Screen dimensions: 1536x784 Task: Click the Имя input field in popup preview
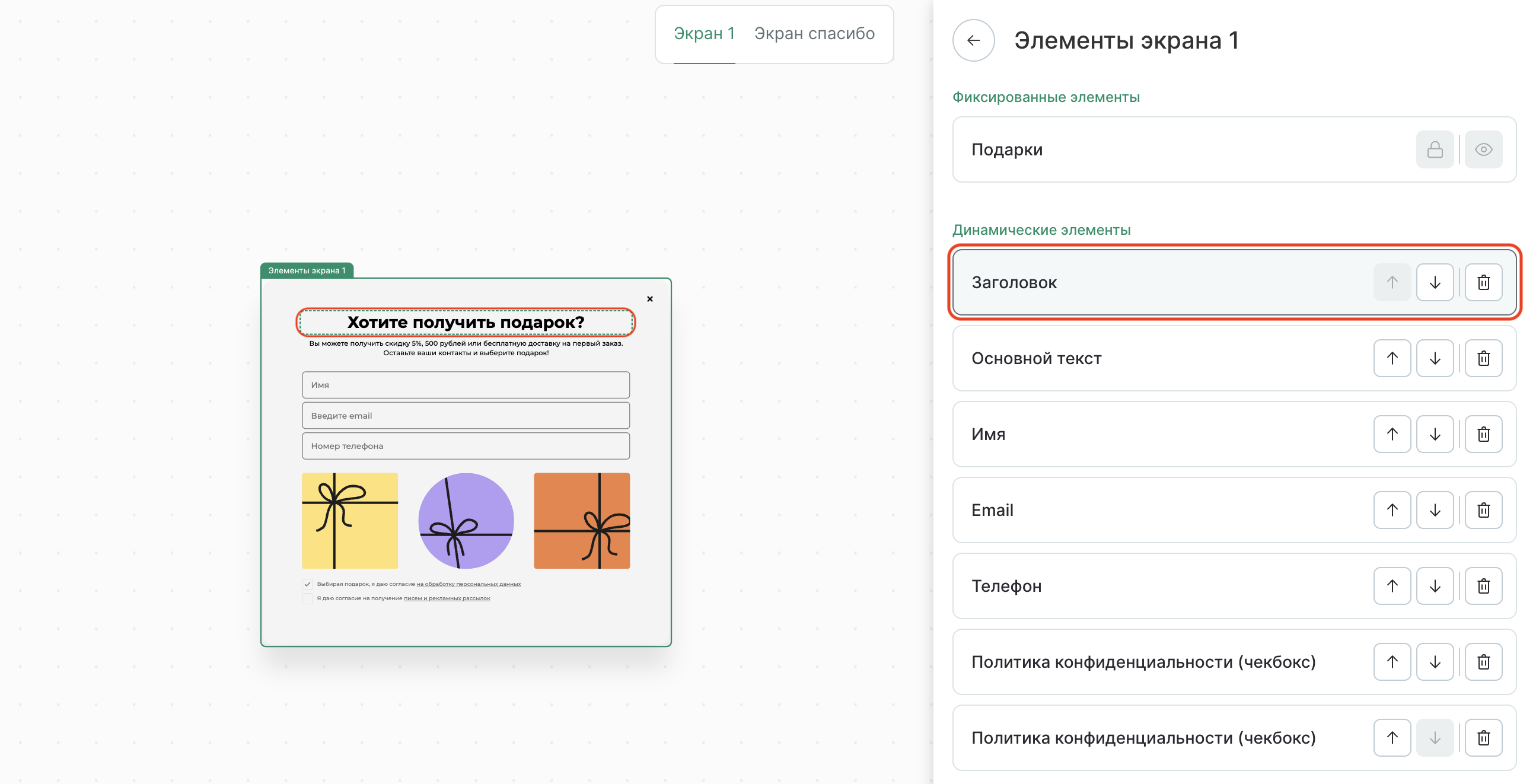point(466,385)
